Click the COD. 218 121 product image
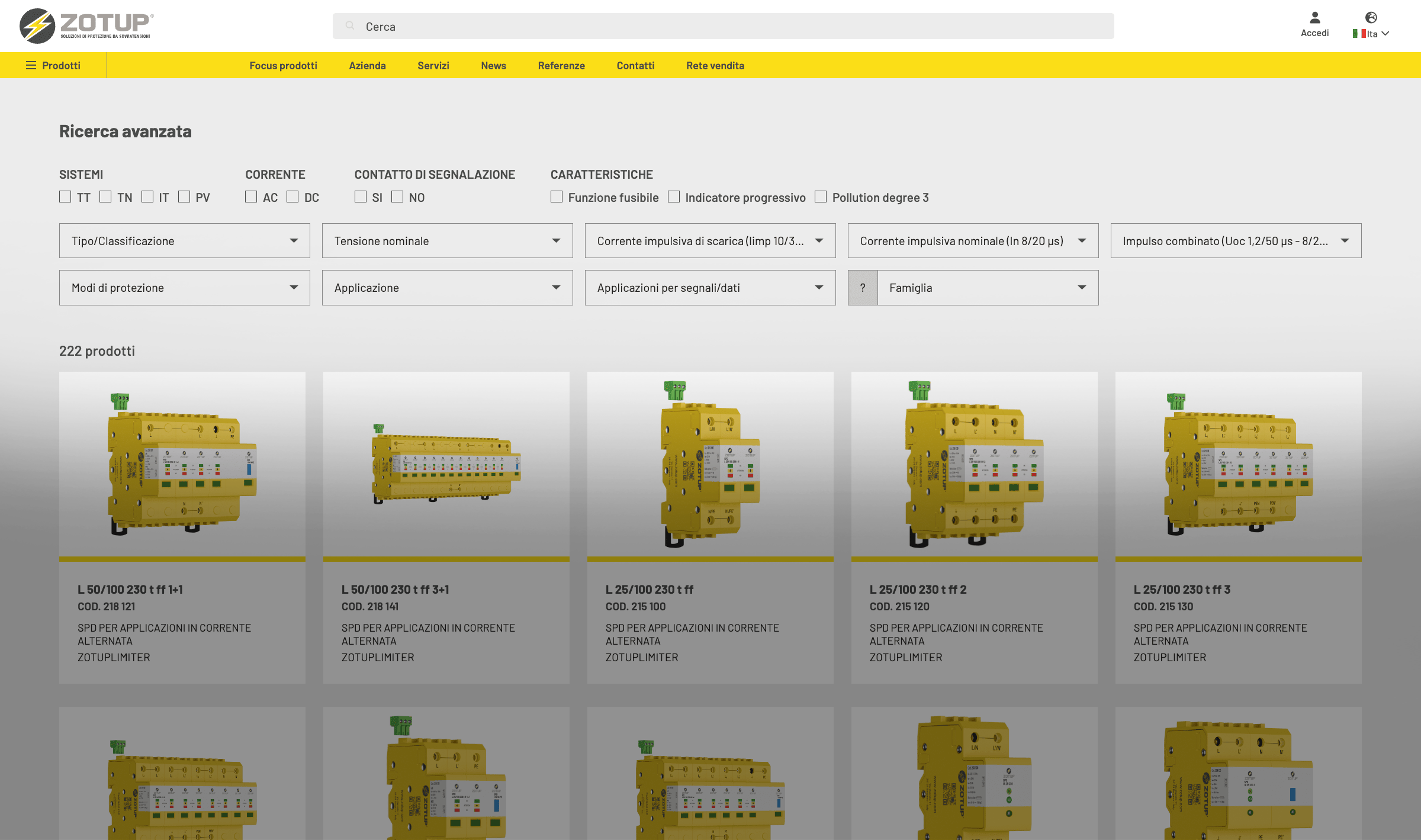The width and height of the screenshot is (1421, 840). pyautogui.click(x=182, y=464)
